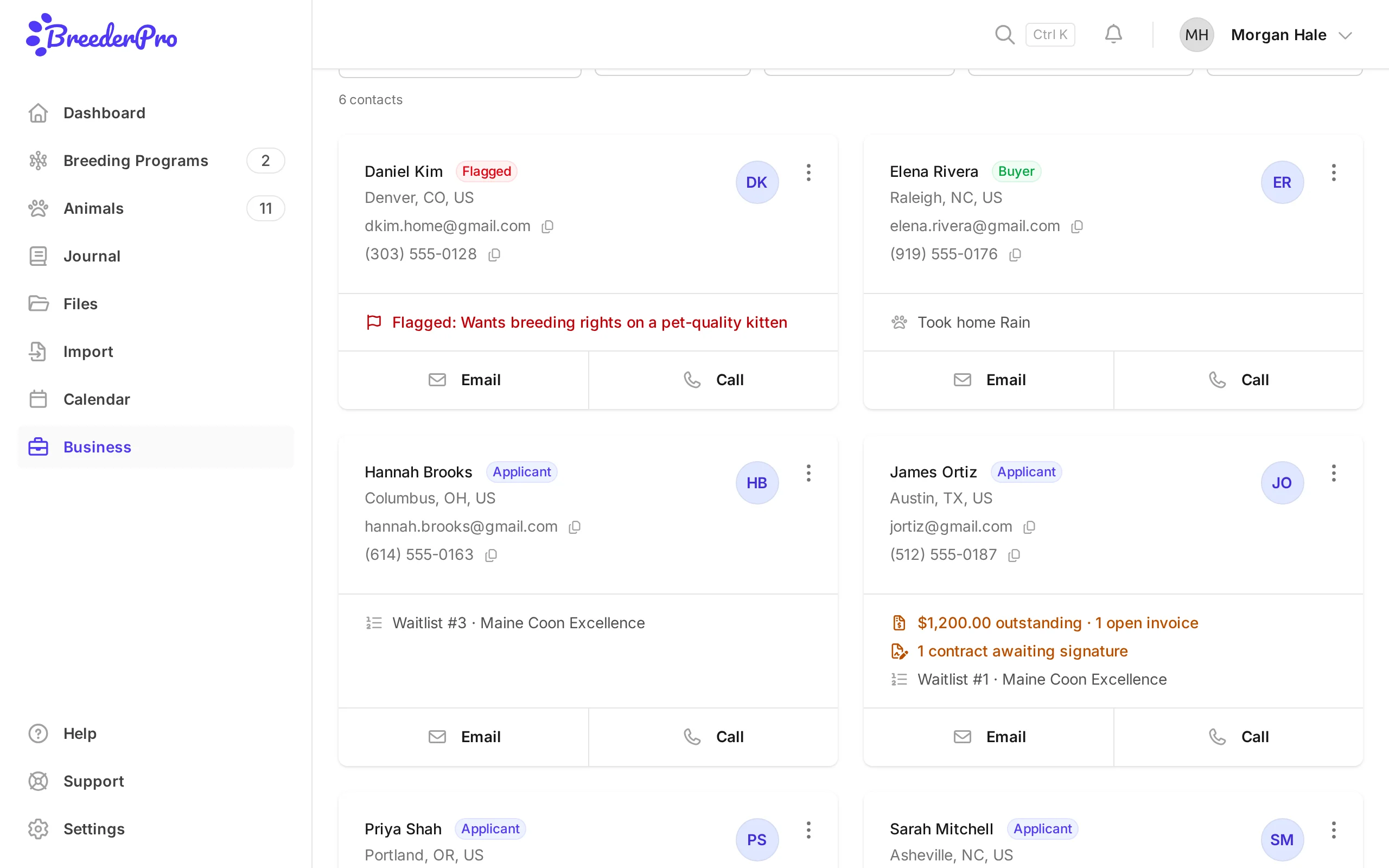Go to Dashboard in sidebar
Screen dimensions: 1389x868
click(x=156, y=113)
